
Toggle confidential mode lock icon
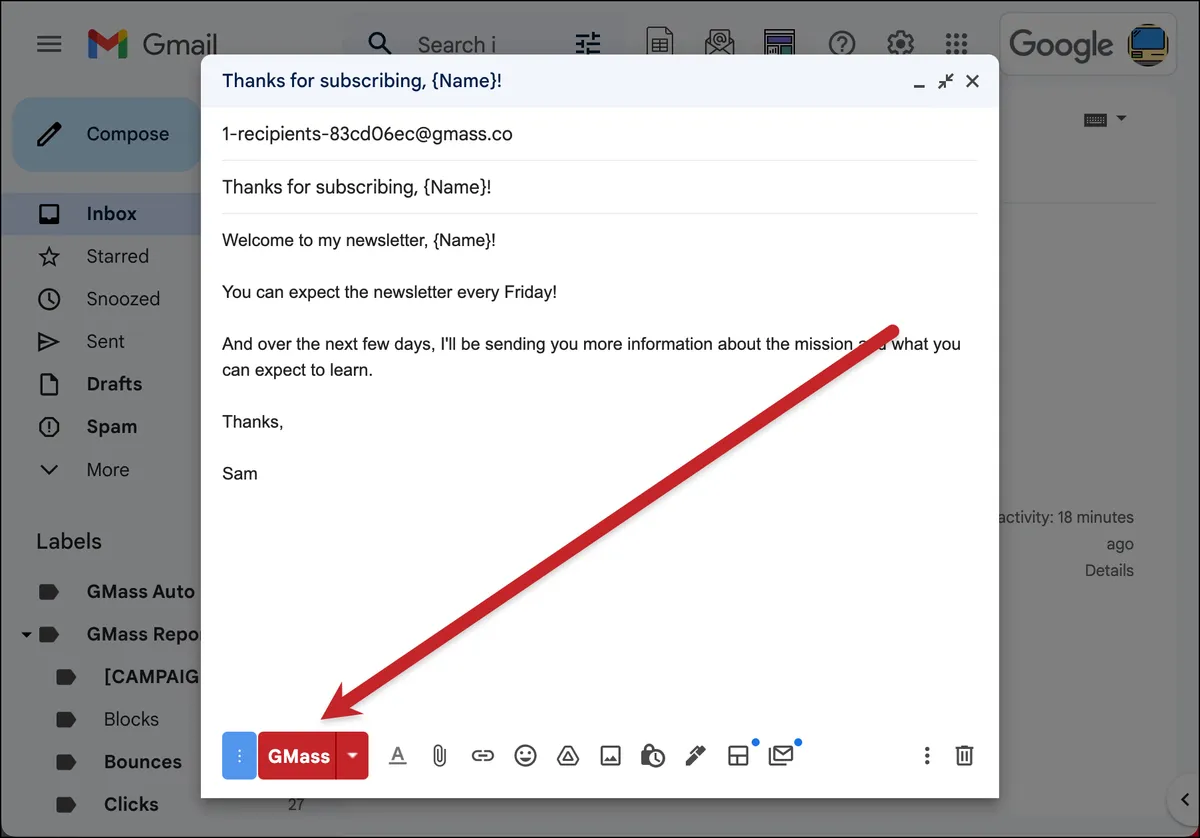click(x=653, y=756)
